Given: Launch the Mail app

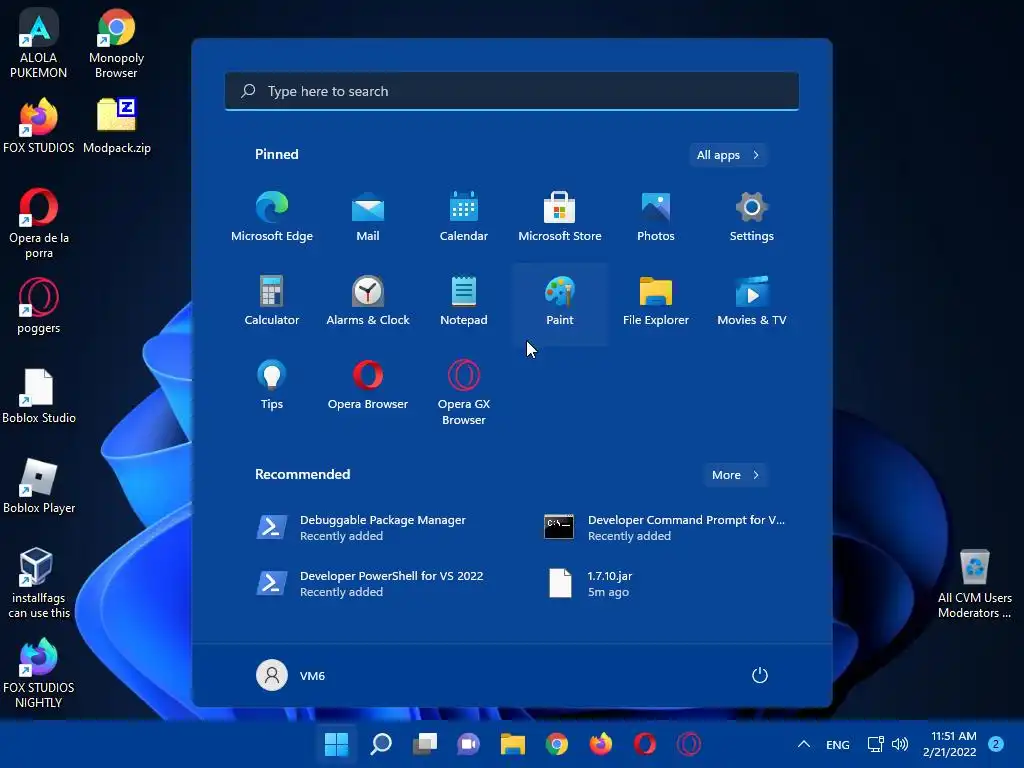Looking at the screenshot, I should click(x=368, y=217).
